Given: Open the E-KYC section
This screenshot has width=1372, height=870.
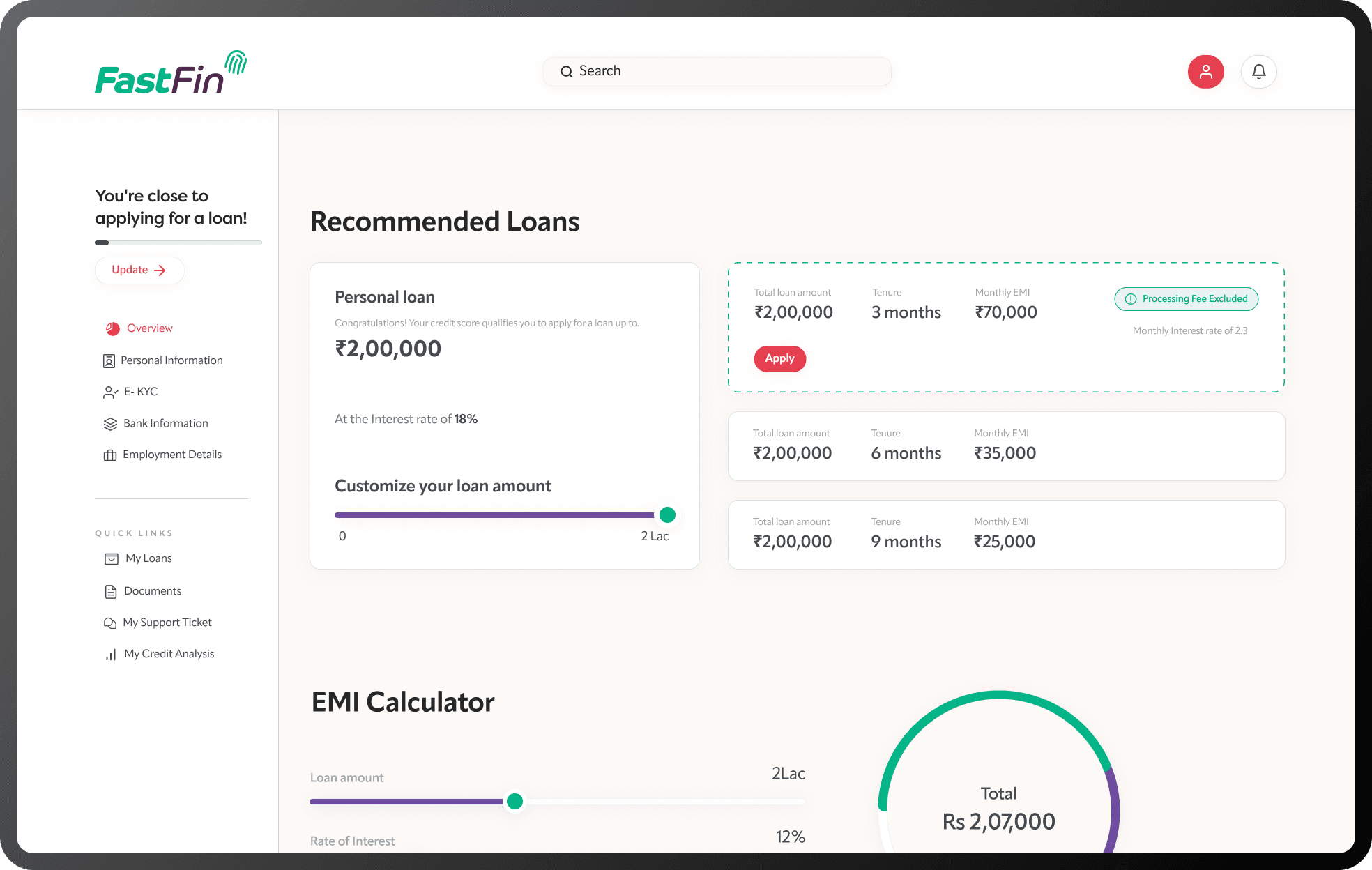Looking at the screenshot, I should (x=140, y=392).
